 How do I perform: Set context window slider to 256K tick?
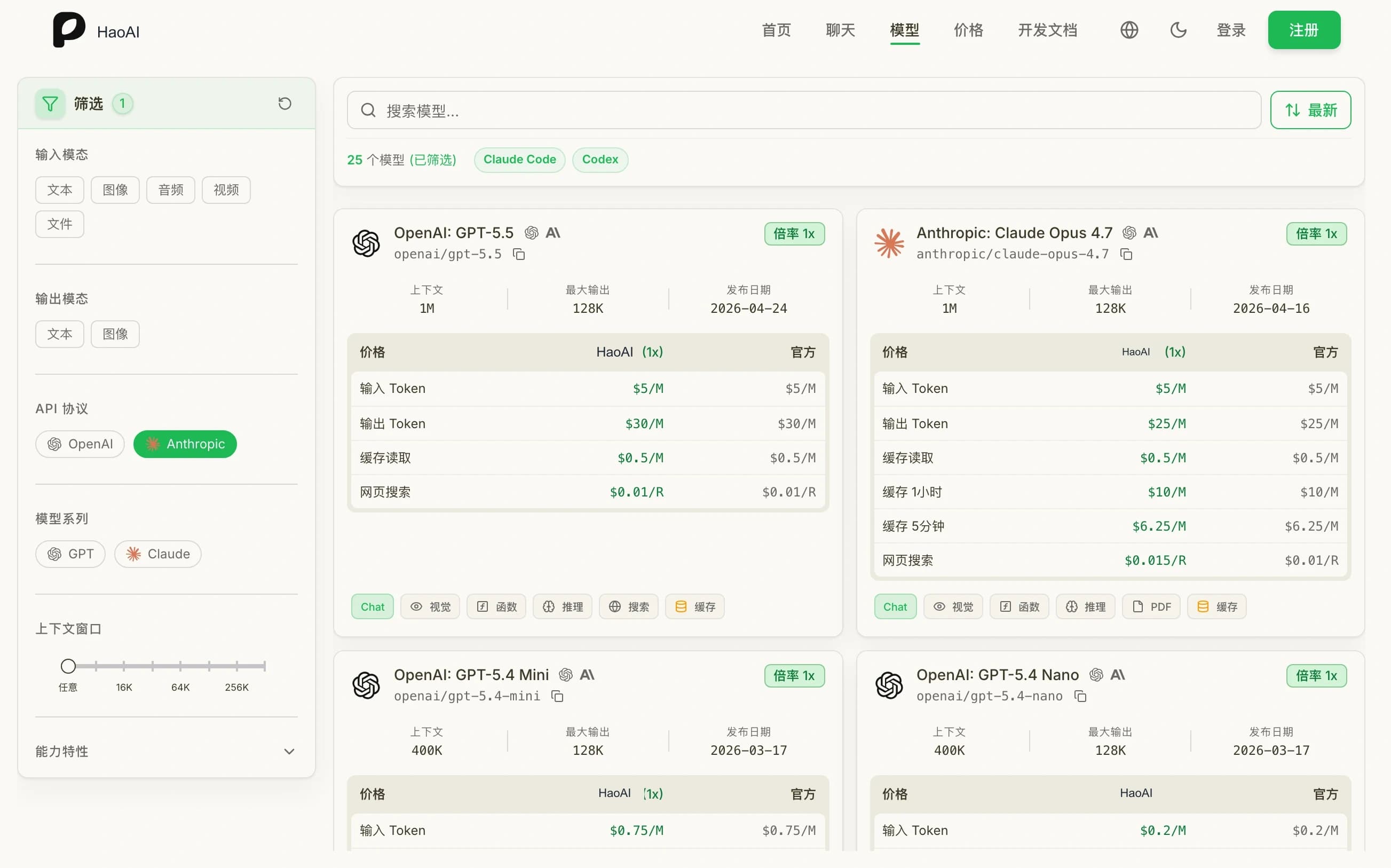pyautogui.click(x=236, y=667)
